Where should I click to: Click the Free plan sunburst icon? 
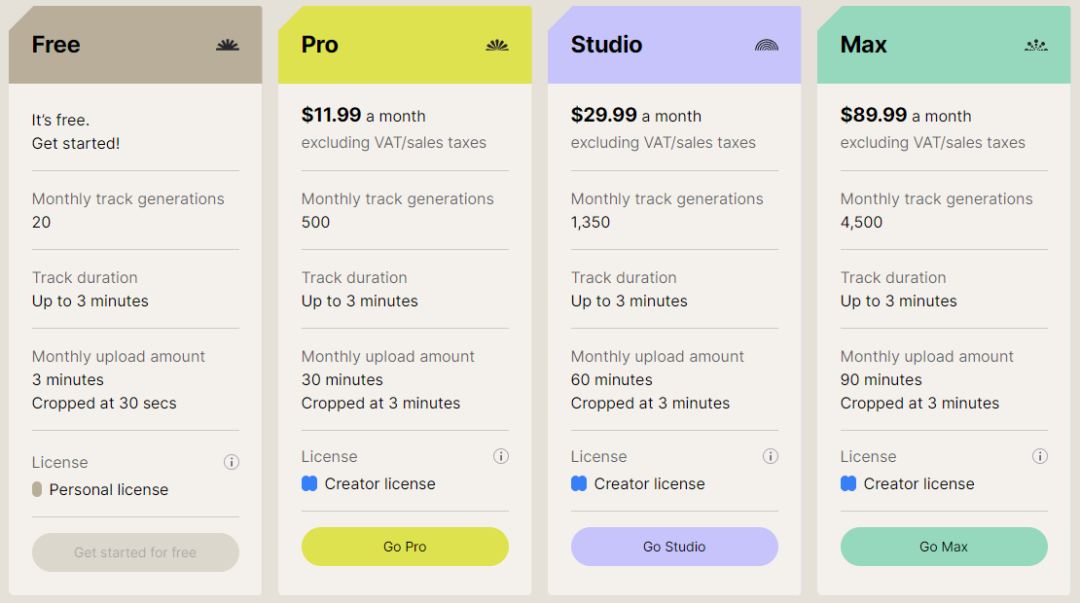[227, 45]
